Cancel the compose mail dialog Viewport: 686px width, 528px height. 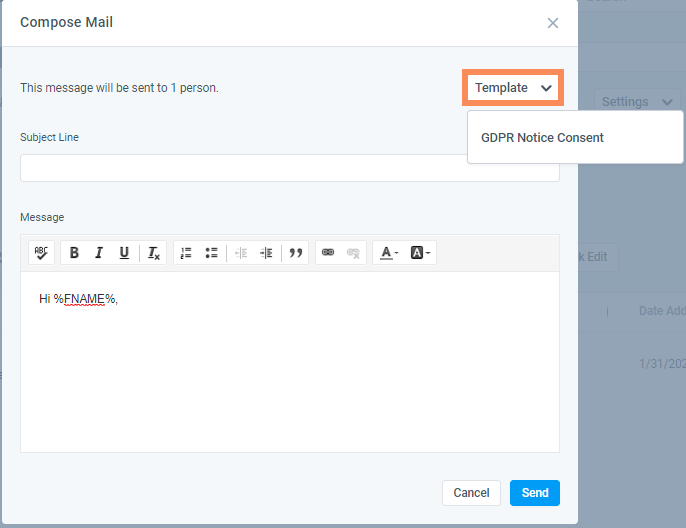pyautogui.click(x=471, y=493)
